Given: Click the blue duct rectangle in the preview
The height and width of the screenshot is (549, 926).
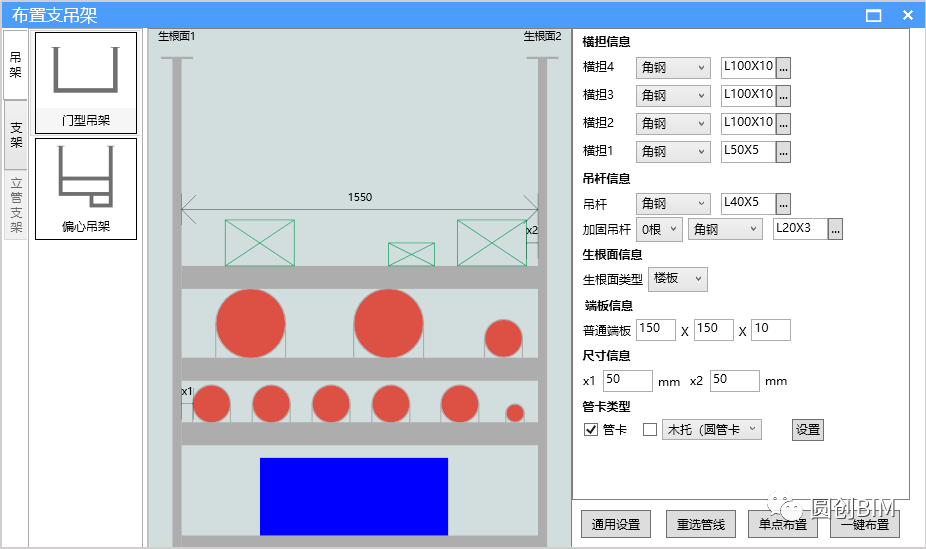Looking at the screenshot, I should (354, 496).
